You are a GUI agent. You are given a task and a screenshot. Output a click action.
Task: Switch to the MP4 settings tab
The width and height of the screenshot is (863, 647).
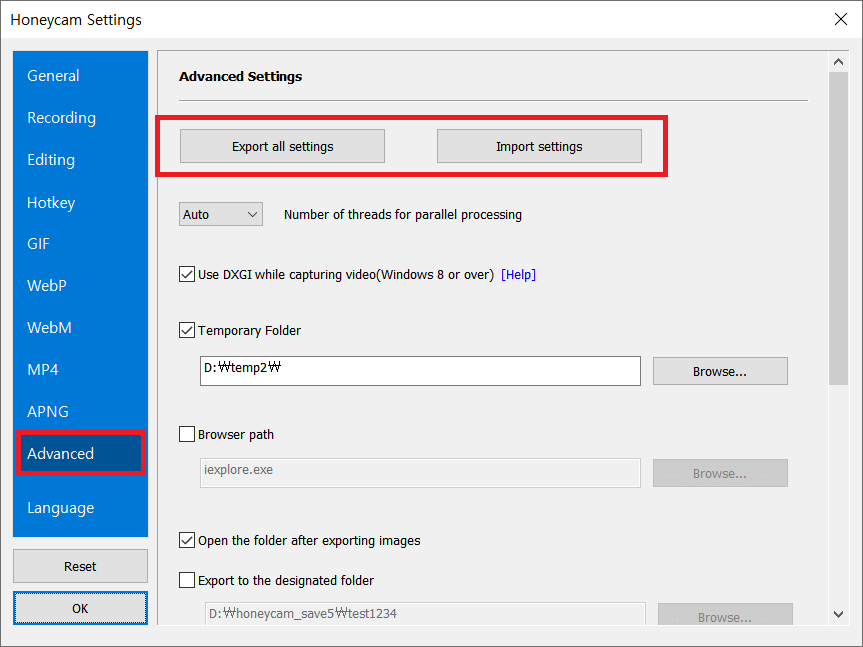[43, 370]
